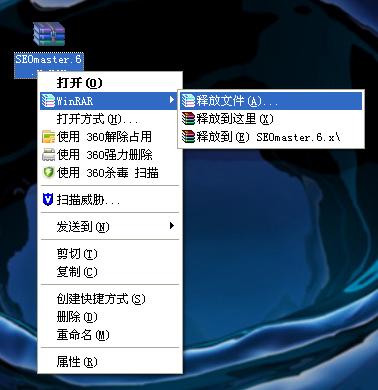The image size is (378, 390).
Task: Choose 复制(C) from the menu
Action: 110,272
